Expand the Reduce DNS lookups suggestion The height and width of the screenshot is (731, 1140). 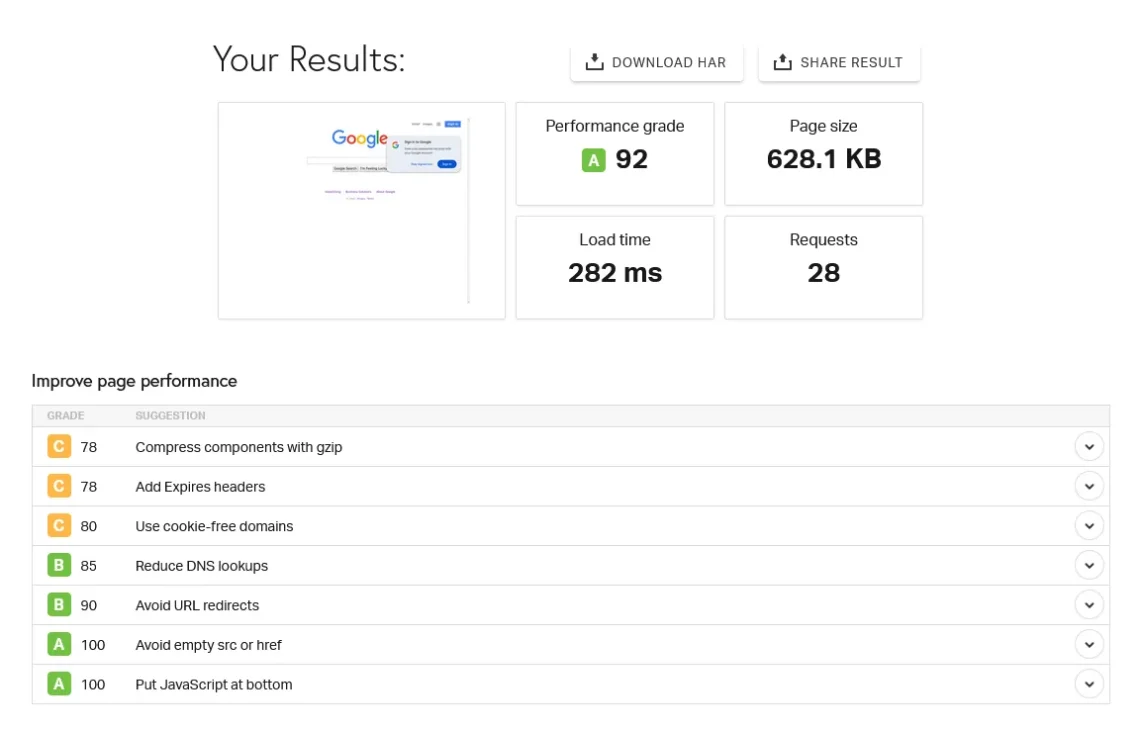pyautogui.click(x=1089, y=565)
